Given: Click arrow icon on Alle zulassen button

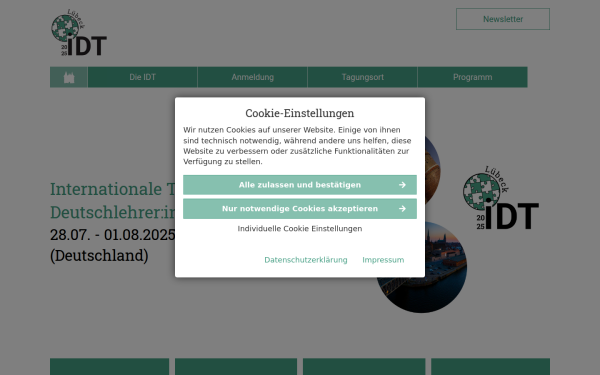Looking at the screenshot, I should pyautogui.click(x=402, y=185).
